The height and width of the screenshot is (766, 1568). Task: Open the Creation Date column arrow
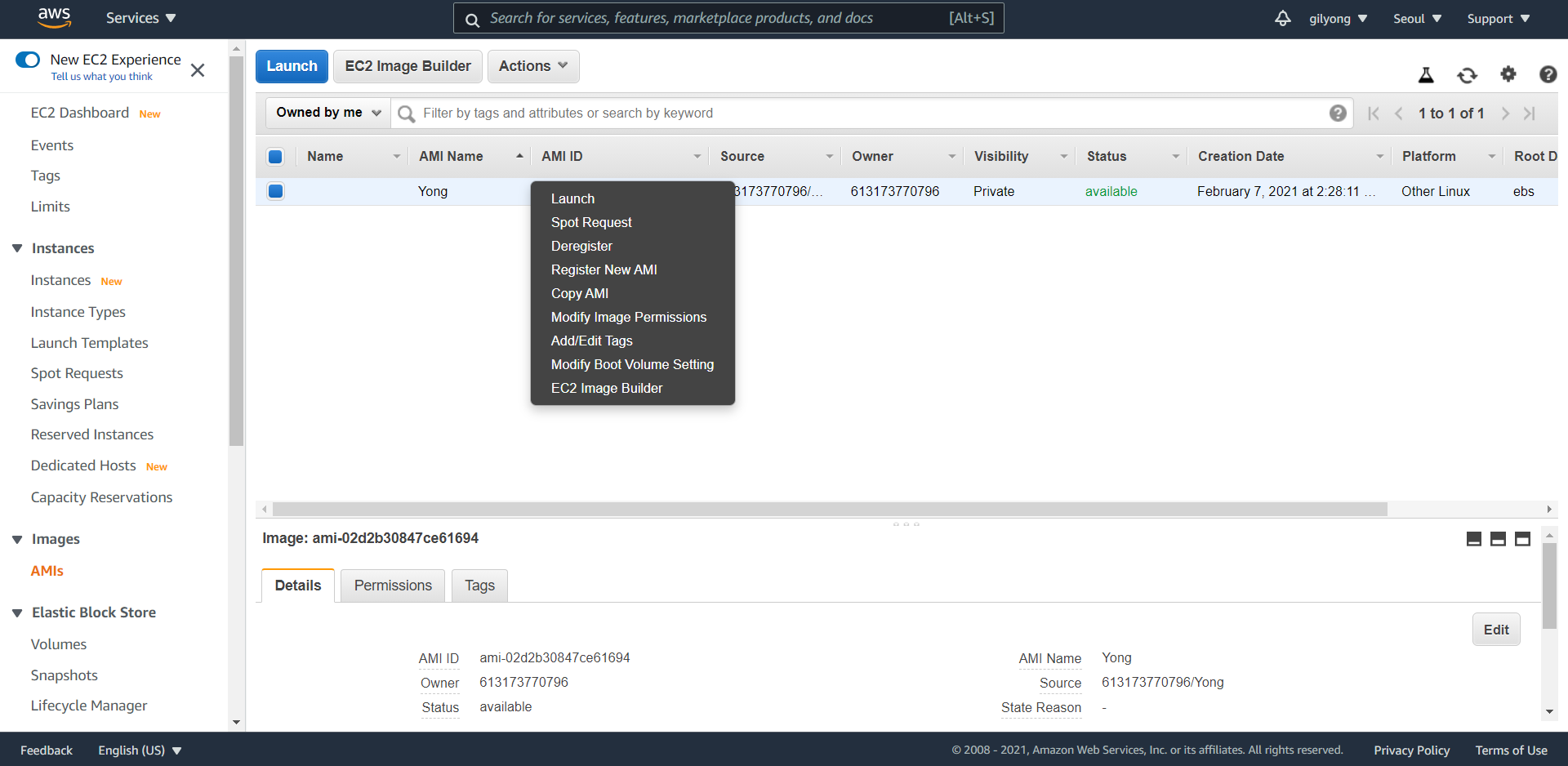pos(1380,157)
